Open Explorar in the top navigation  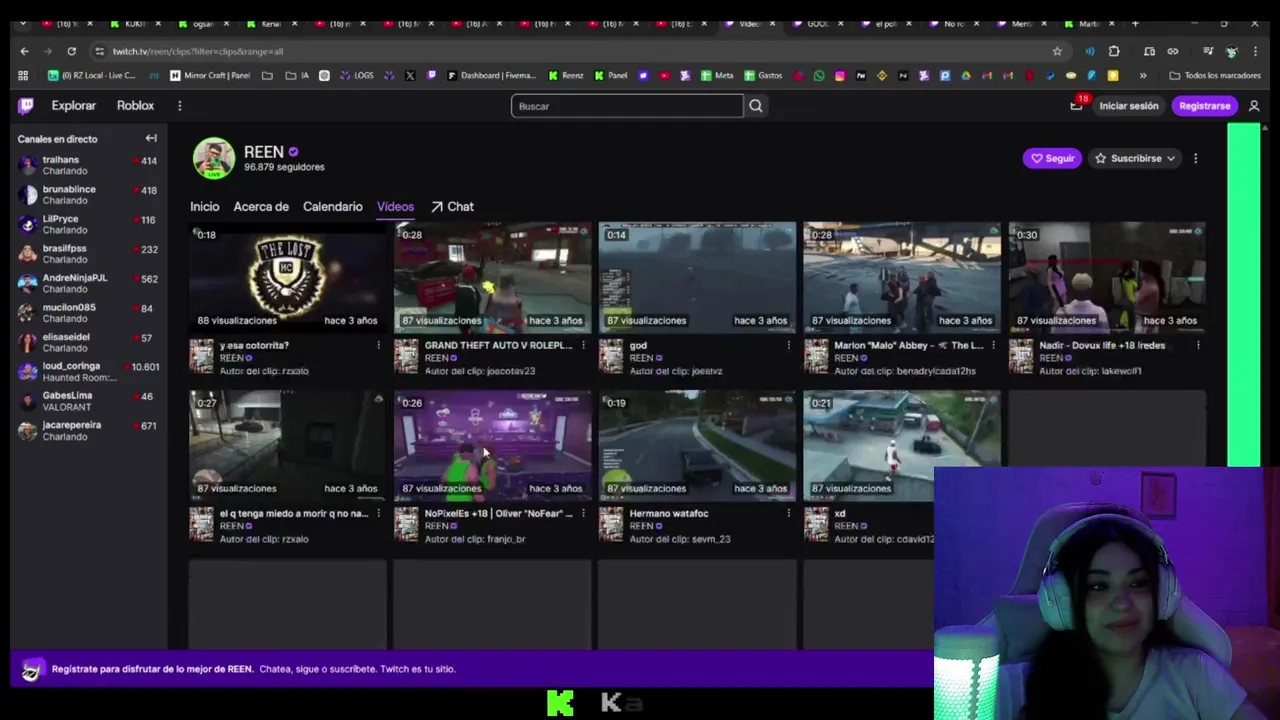pos(74,106)
